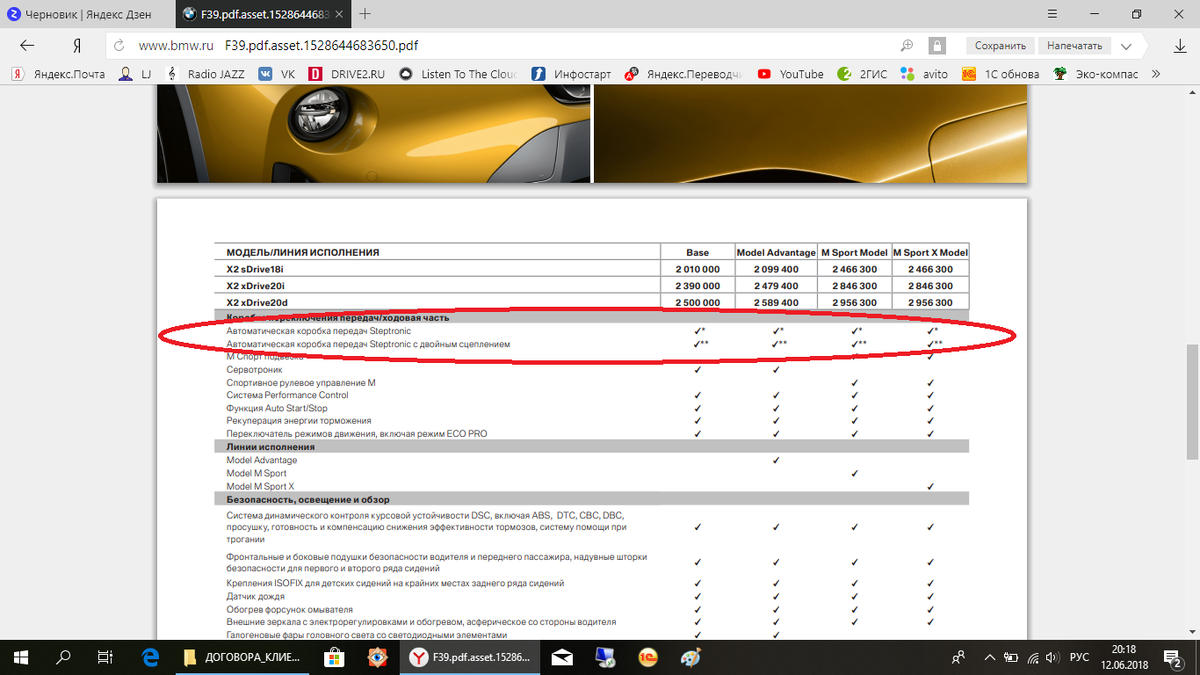Open the 2ГИС bookmark

(862, 74)
